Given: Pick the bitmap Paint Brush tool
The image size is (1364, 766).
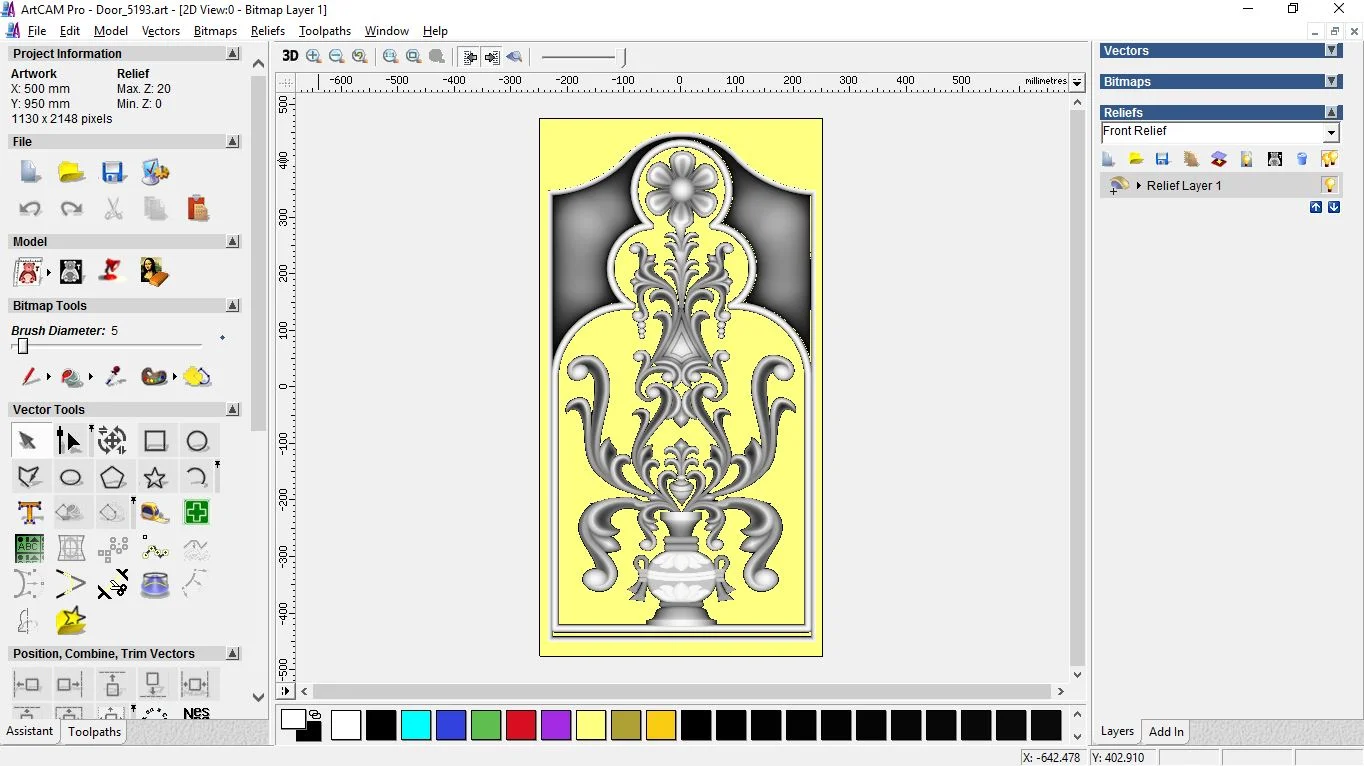Looking at the screenshot, I should (x=30, y=377).
